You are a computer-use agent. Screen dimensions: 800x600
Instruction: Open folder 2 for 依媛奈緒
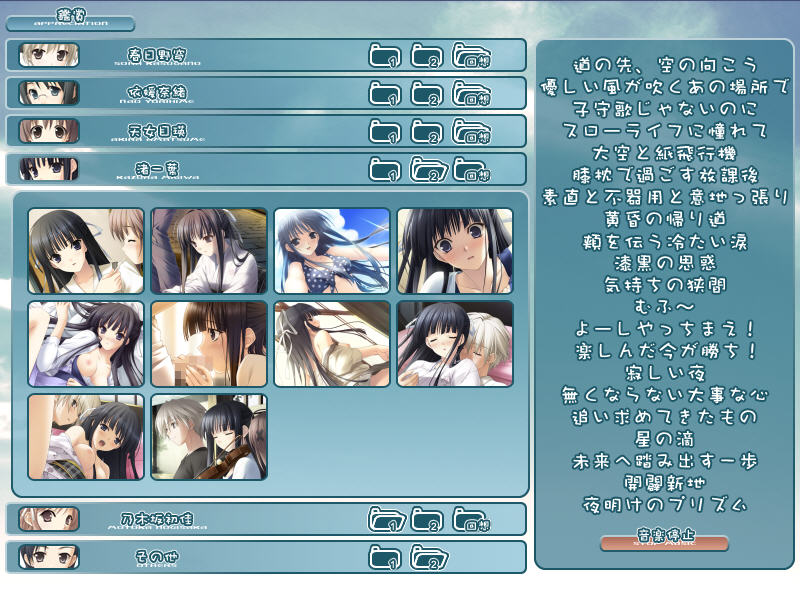point(427,93)
